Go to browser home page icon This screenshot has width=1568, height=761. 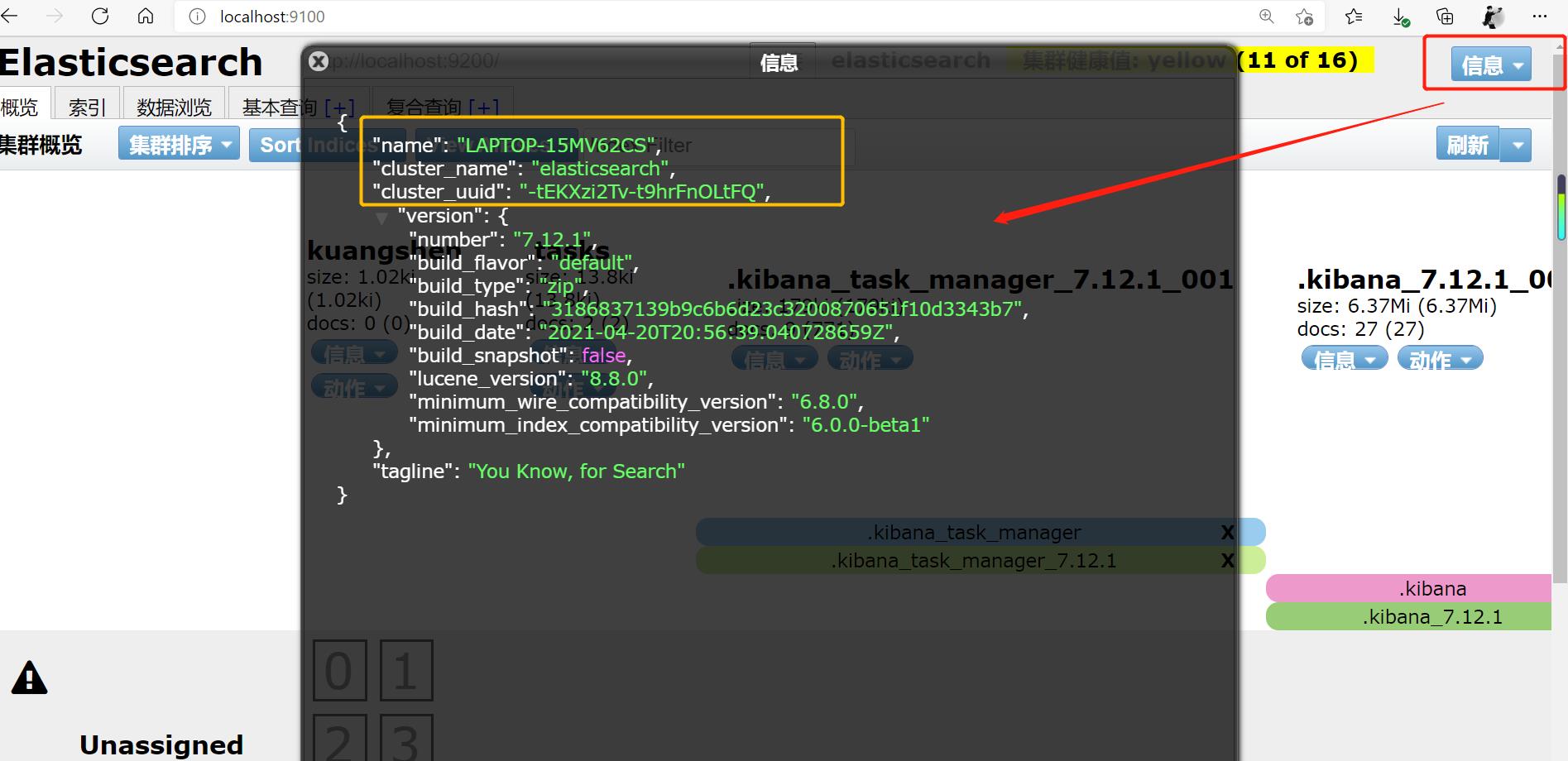pyautogui.click(x=146, y=17)
